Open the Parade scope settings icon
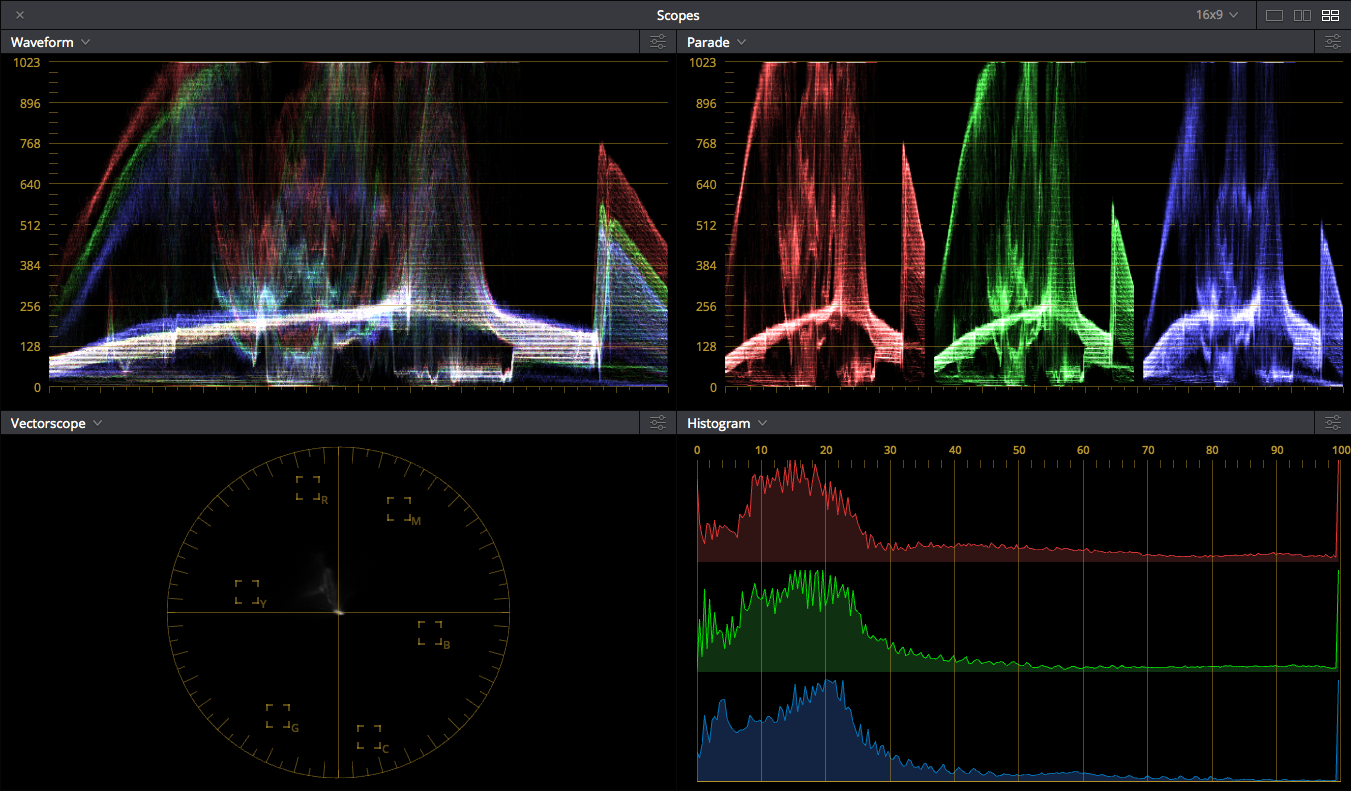This screenshot has height=791, width=1351. pos(1333,42)
